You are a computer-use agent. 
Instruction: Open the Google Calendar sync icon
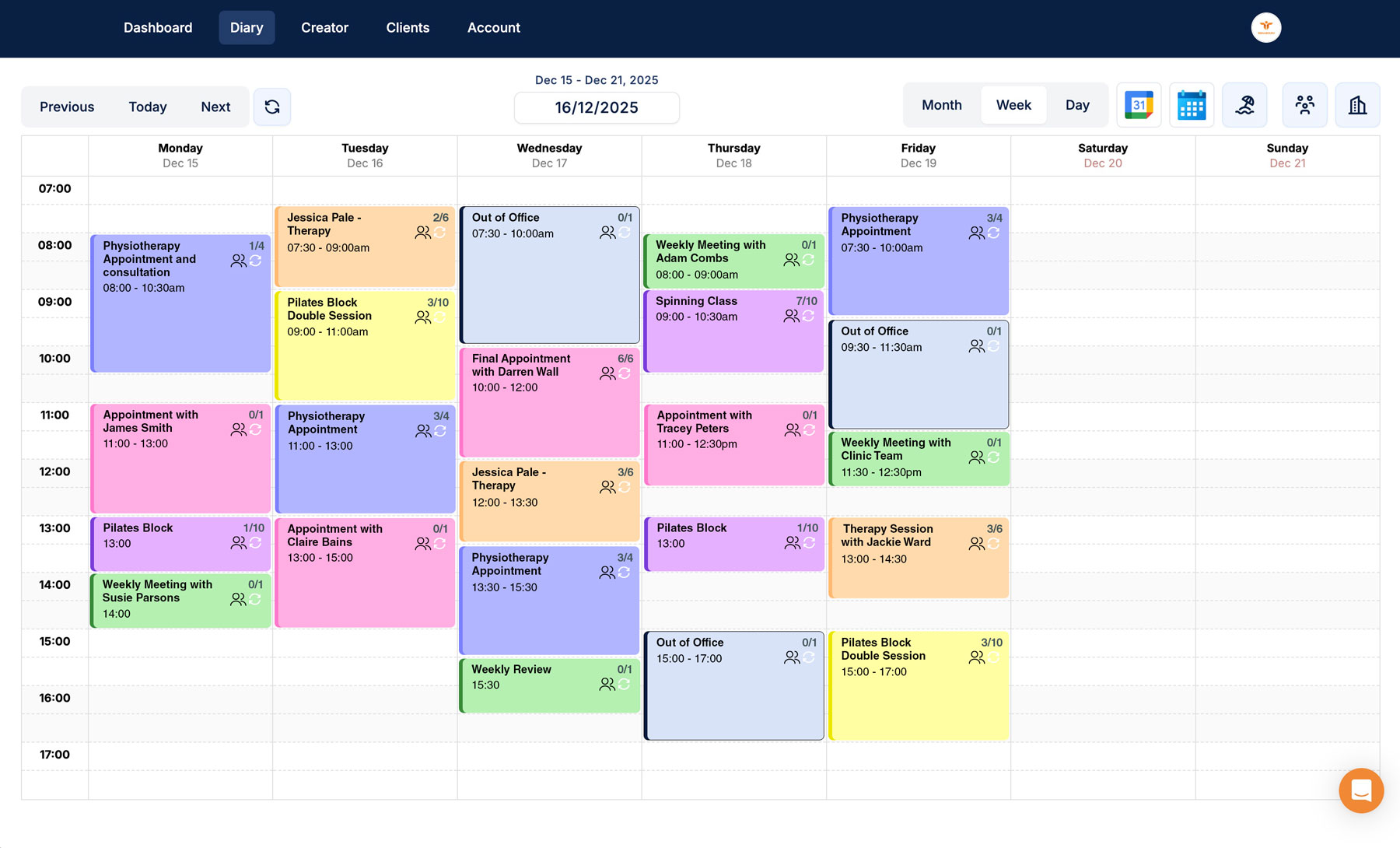click(1138, 104)
